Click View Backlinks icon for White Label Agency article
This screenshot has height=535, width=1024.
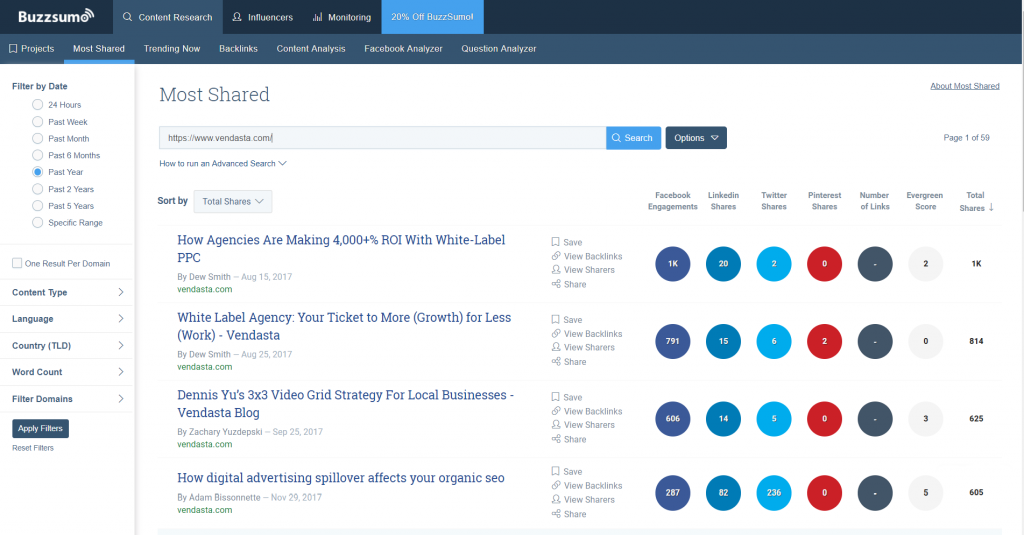tap(556, 334)
